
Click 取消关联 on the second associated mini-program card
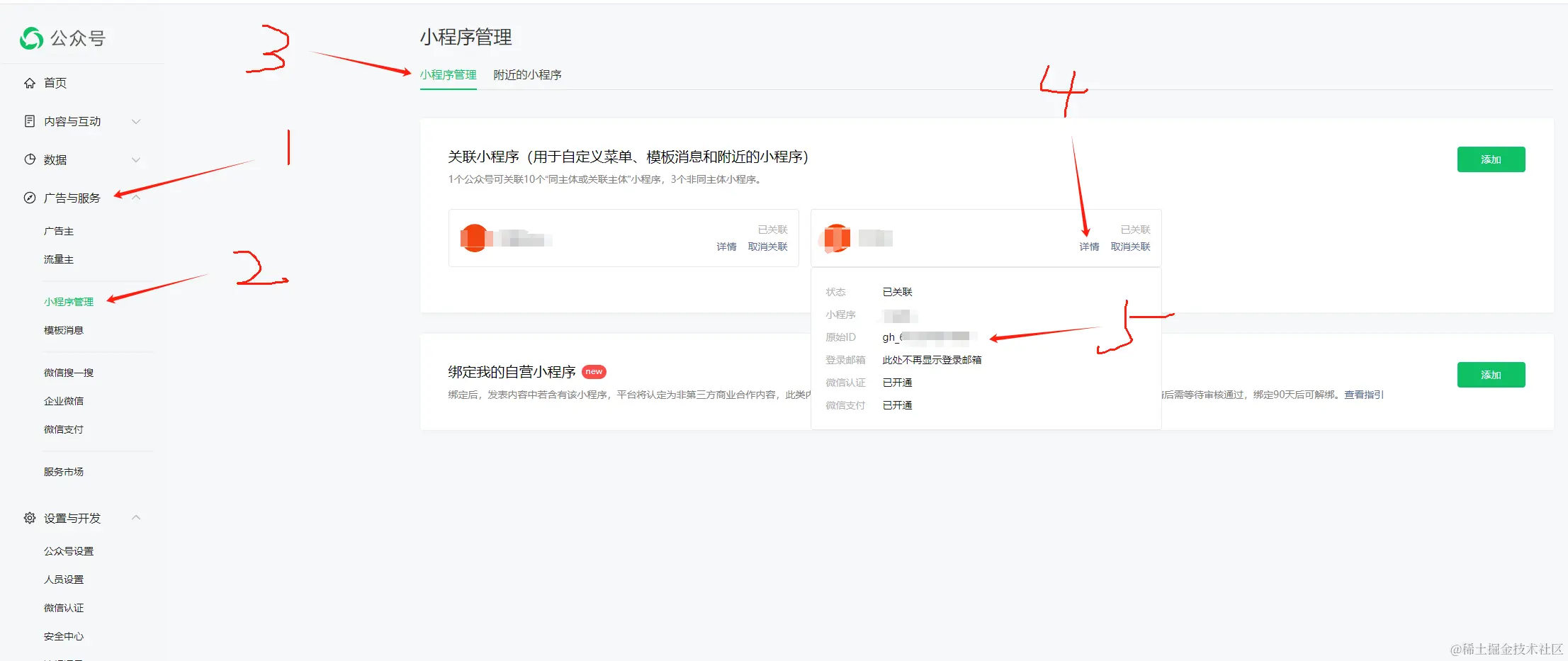(x=1131, y=247)
